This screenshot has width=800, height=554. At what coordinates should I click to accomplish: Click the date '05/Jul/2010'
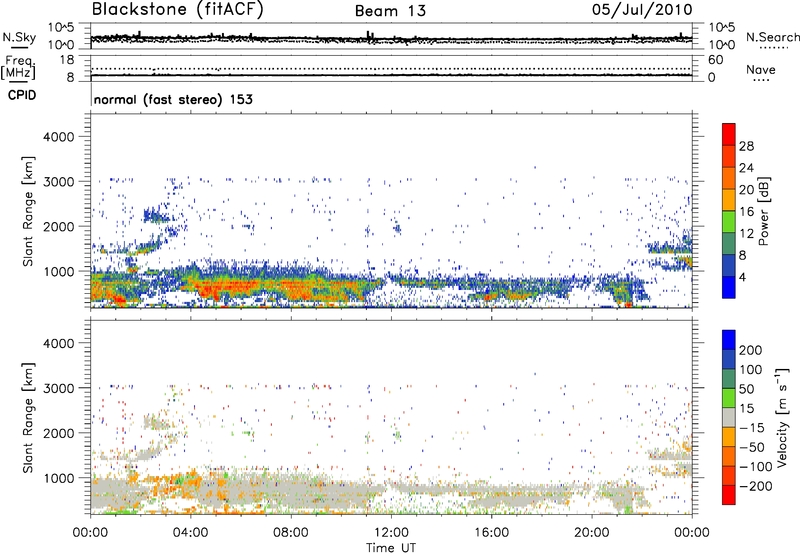pos(642,10)
